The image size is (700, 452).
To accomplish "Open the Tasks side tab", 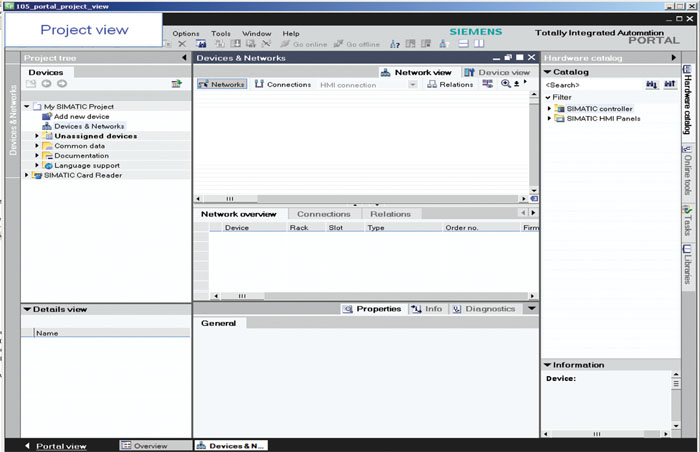I will (x=688, y=221).
